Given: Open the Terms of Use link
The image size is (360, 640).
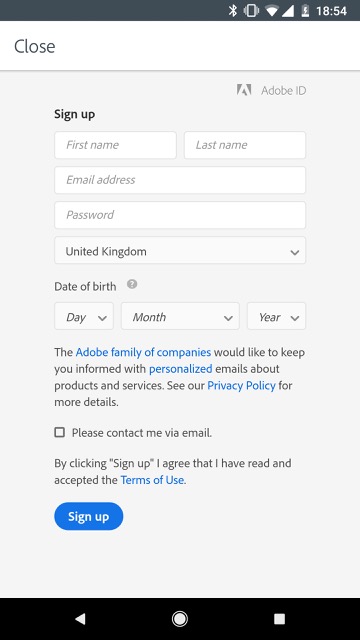Looking at the screenshot, I should [x=152, y=480].
